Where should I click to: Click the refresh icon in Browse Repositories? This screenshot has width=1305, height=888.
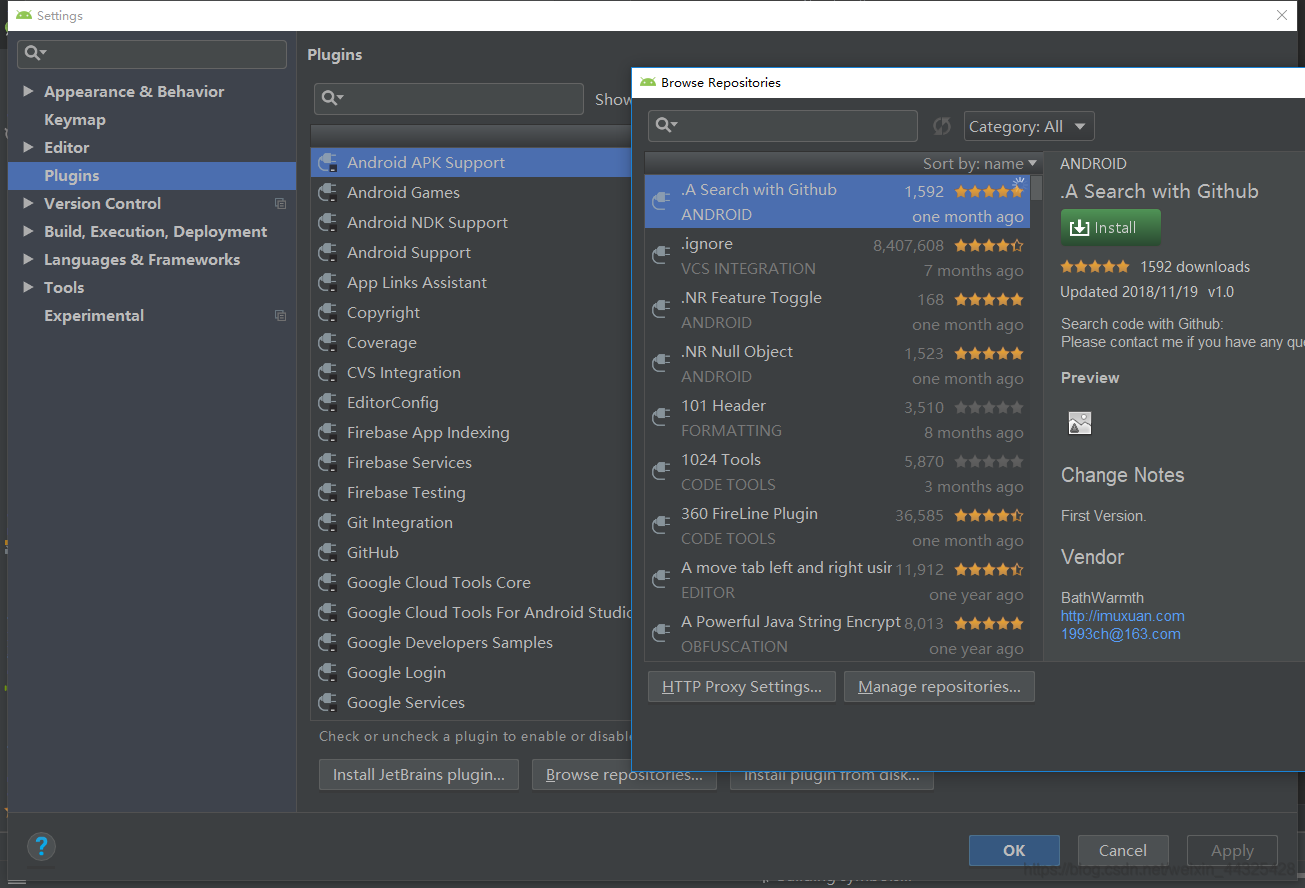click(x=941, y=126)
